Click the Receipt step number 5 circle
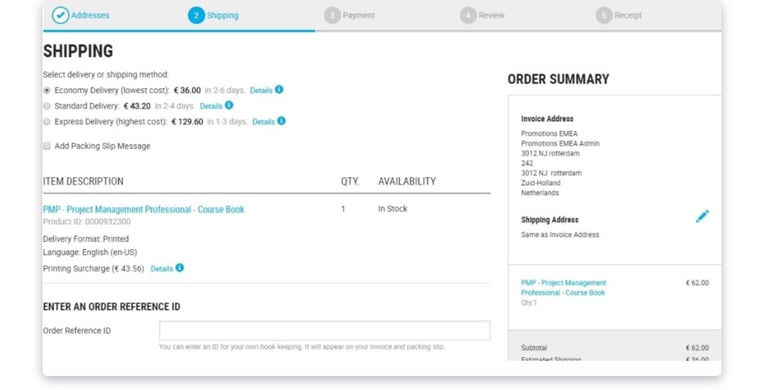Viewport: 768px width, 390px height. coord(604,15)
